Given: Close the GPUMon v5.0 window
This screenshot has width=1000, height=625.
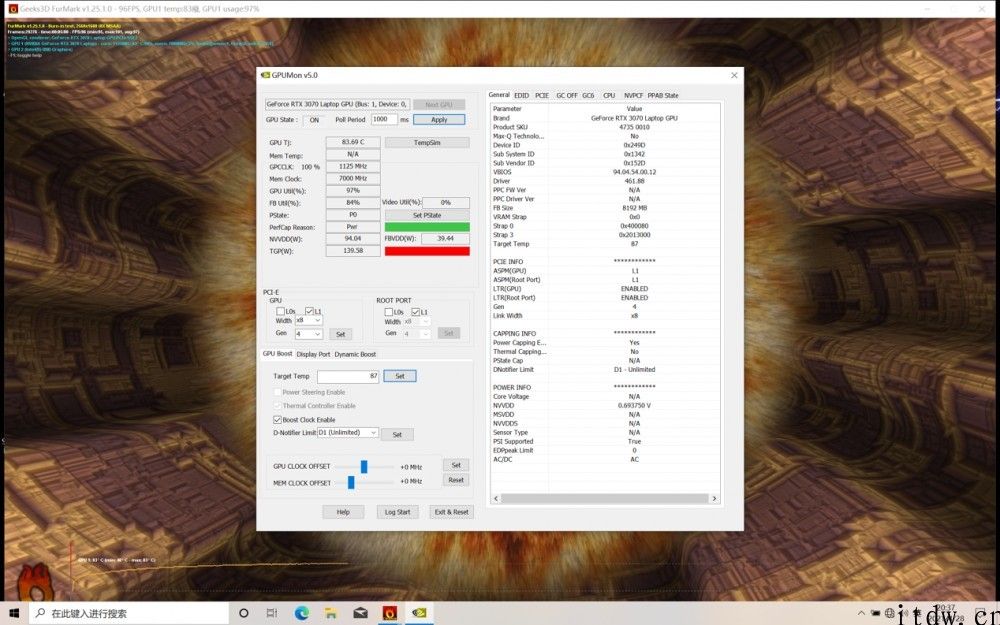Looking at the screenshot, I should 734,75.
